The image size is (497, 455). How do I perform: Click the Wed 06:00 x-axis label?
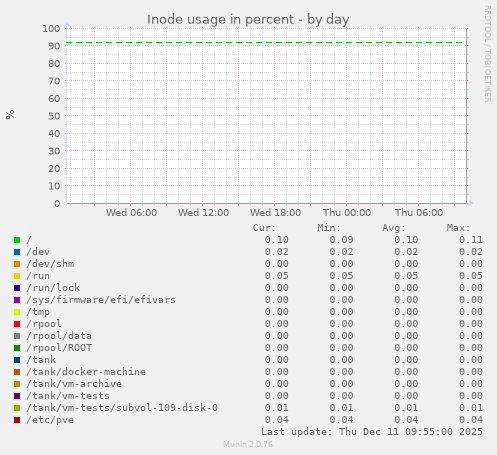pyautogui.click(x=132, y=213)
